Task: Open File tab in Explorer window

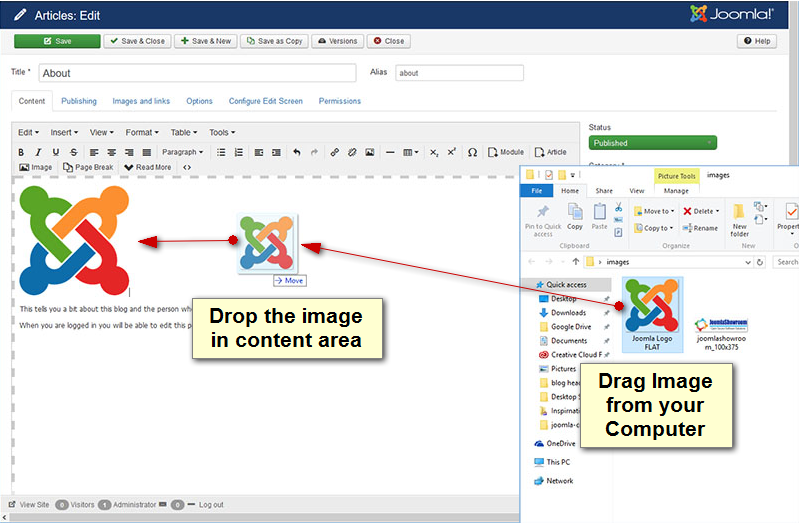Action: click(536, 191)
